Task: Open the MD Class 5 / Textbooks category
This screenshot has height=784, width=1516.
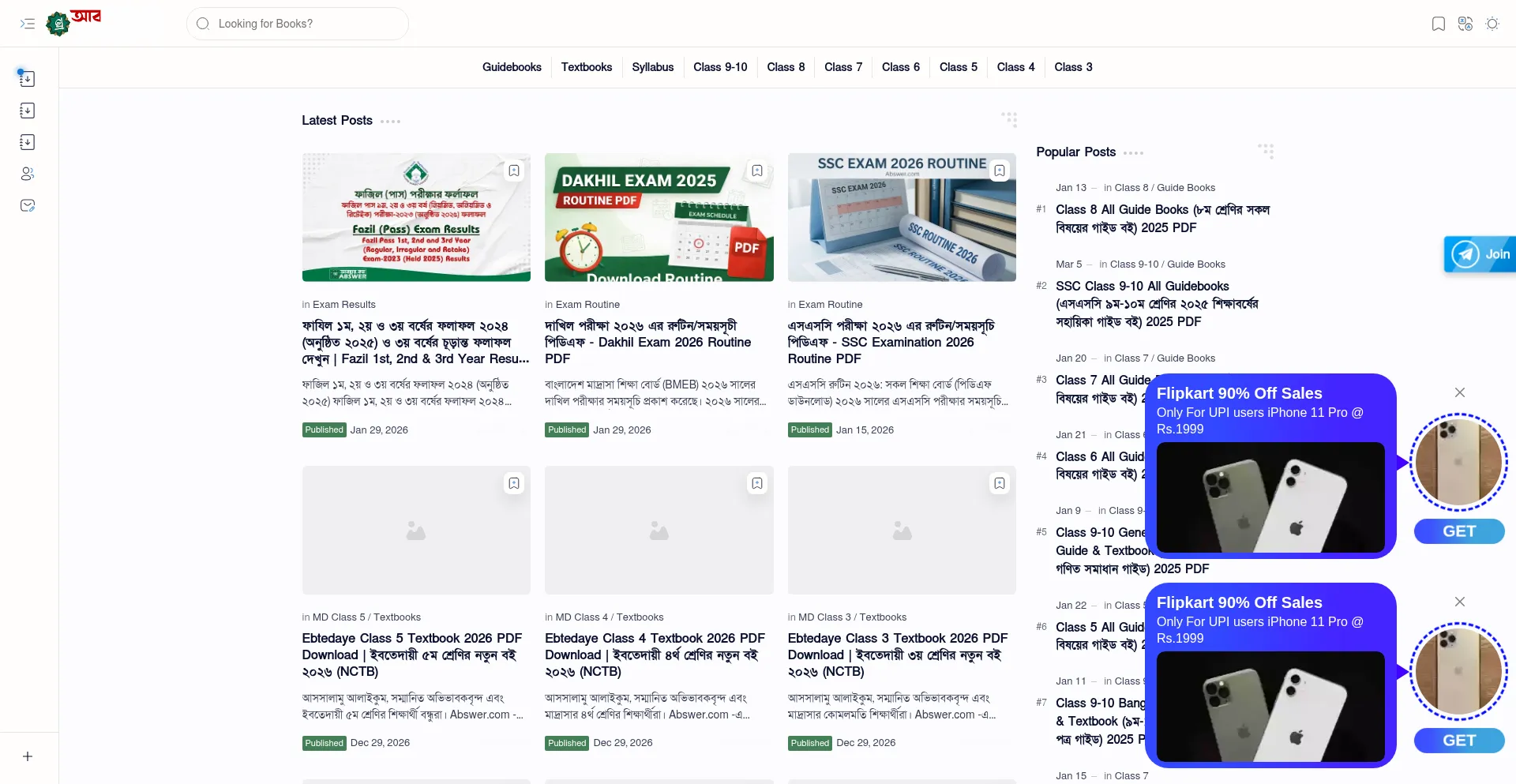Action: (x=366, y=617)
